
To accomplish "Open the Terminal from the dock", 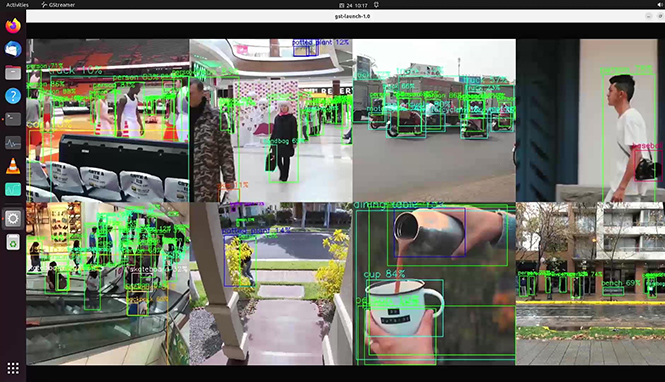I will point(13,119).
